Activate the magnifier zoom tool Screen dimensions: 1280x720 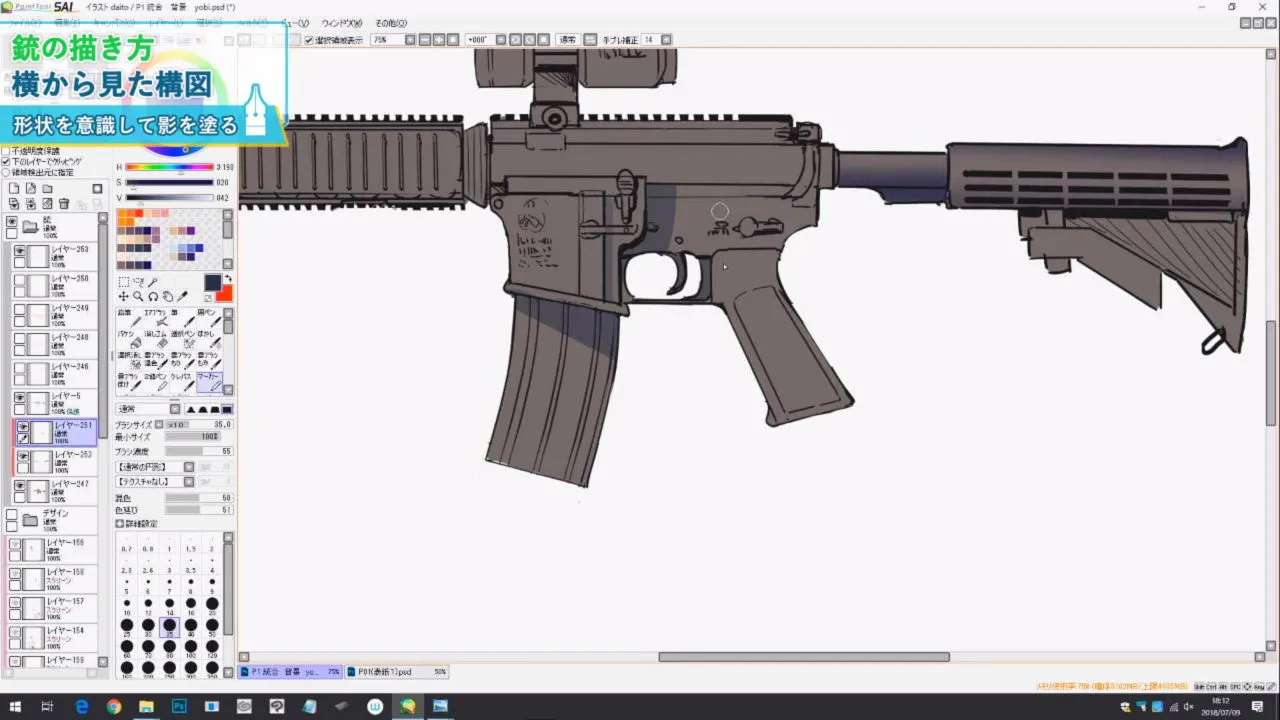point(137,296)
